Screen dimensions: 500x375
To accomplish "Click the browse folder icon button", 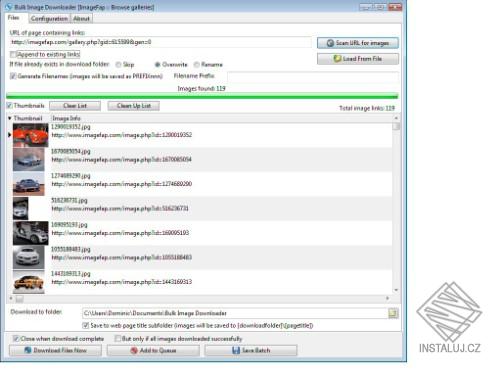I will click(x=393, y=313).
